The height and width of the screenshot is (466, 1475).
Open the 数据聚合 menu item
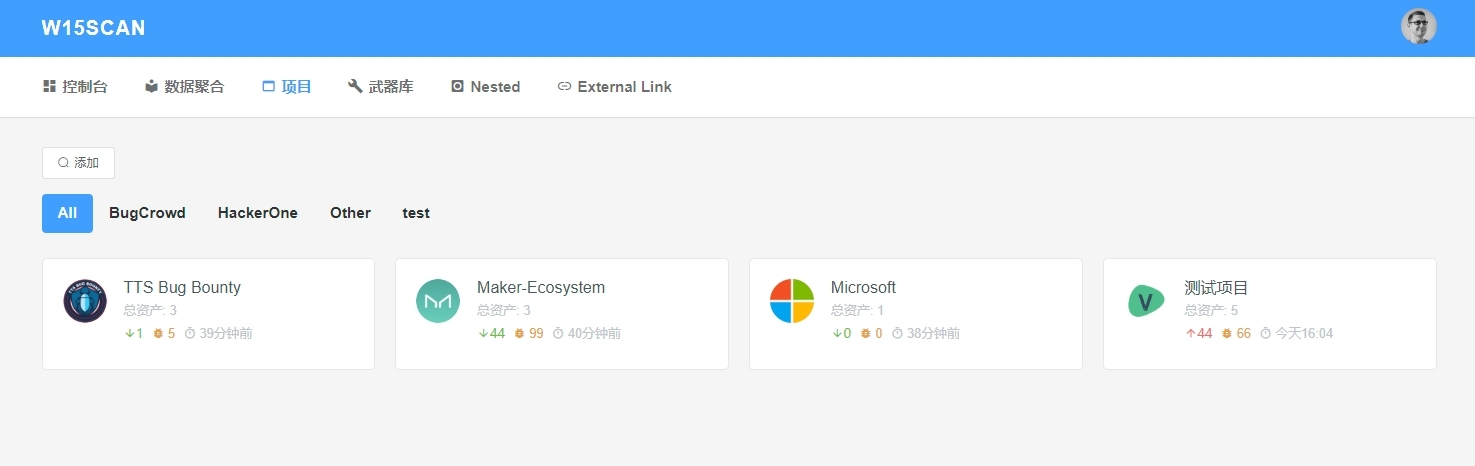click(x=184, y=87)
